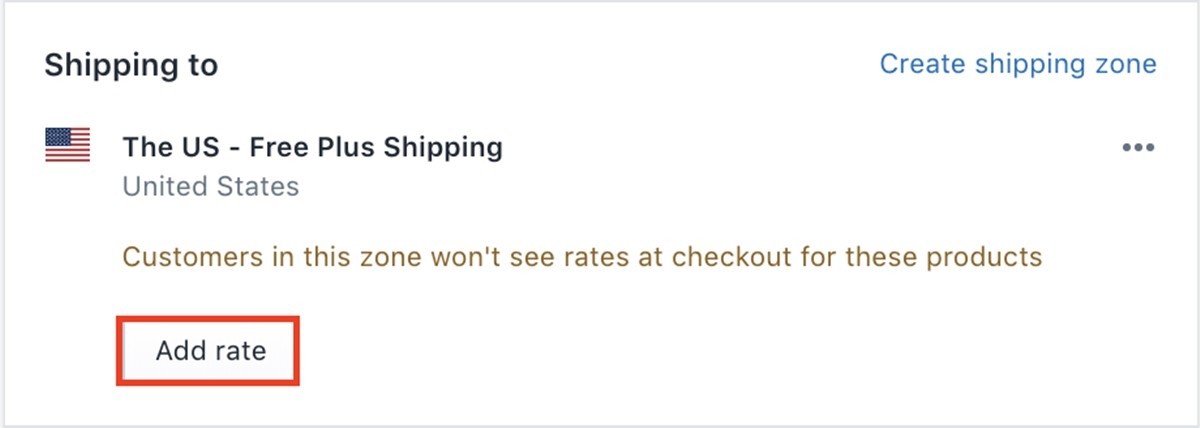Click the warning about rates at checkout
This screenshot has height=428, width=1200.
[x=582, y=257]
